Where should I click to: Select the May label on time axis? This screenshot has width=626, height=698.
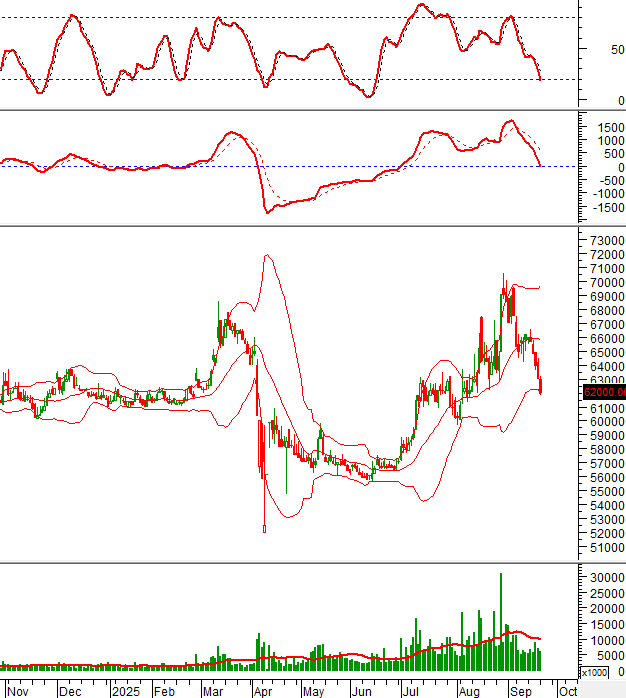(313, 691)
